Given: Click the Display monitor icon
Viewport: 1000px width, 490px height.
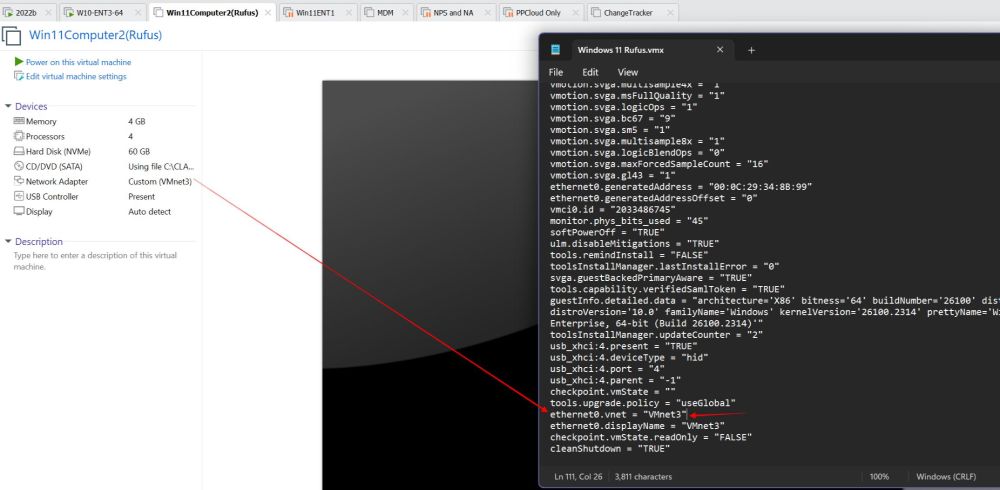Looking at the screenshot, I should 18,211.
